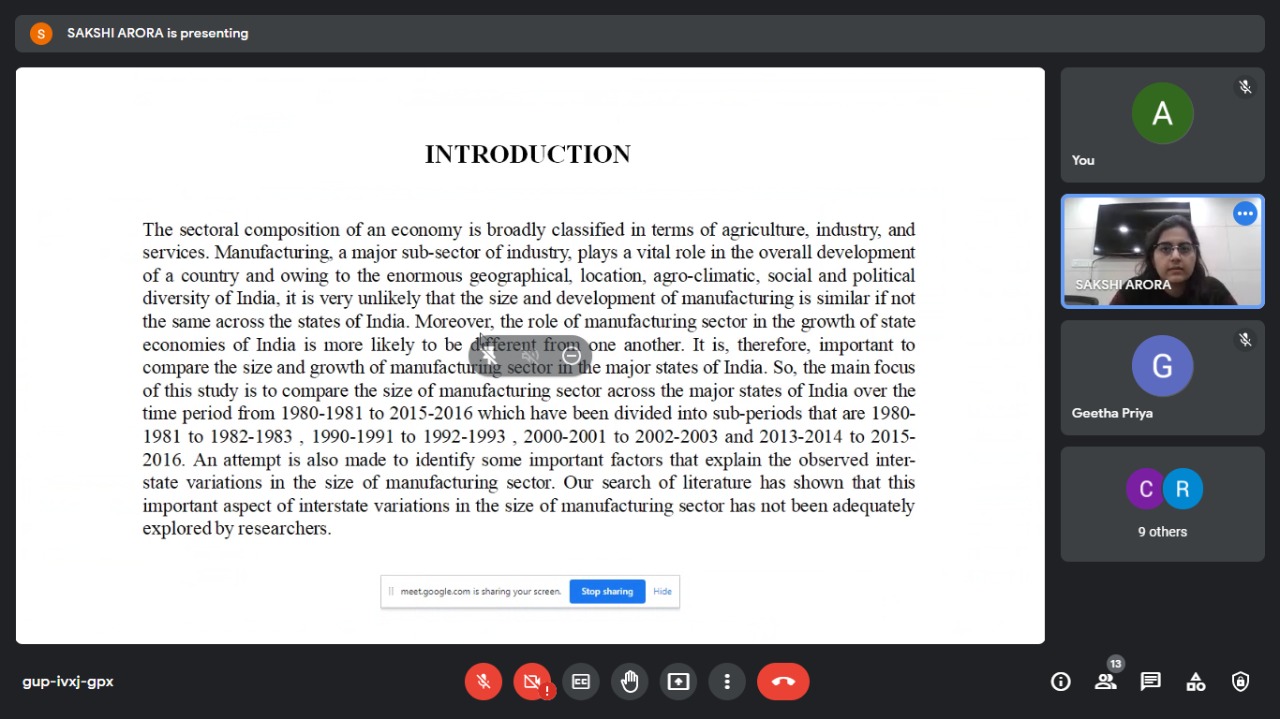Unmute the microphone in the bottom bar
The height and width of the screenshot is (719, 1280).
pos(483,681)
